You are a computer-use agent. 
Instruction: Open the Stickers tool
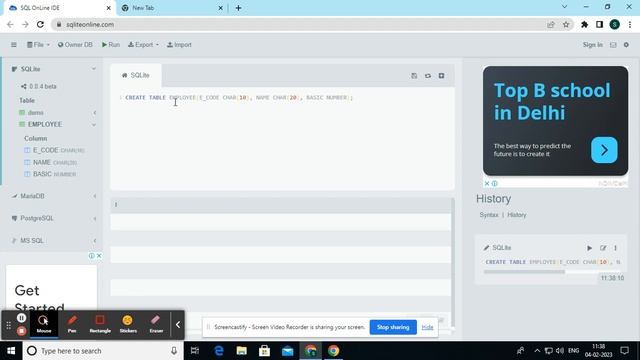click(x=128, y=324)
